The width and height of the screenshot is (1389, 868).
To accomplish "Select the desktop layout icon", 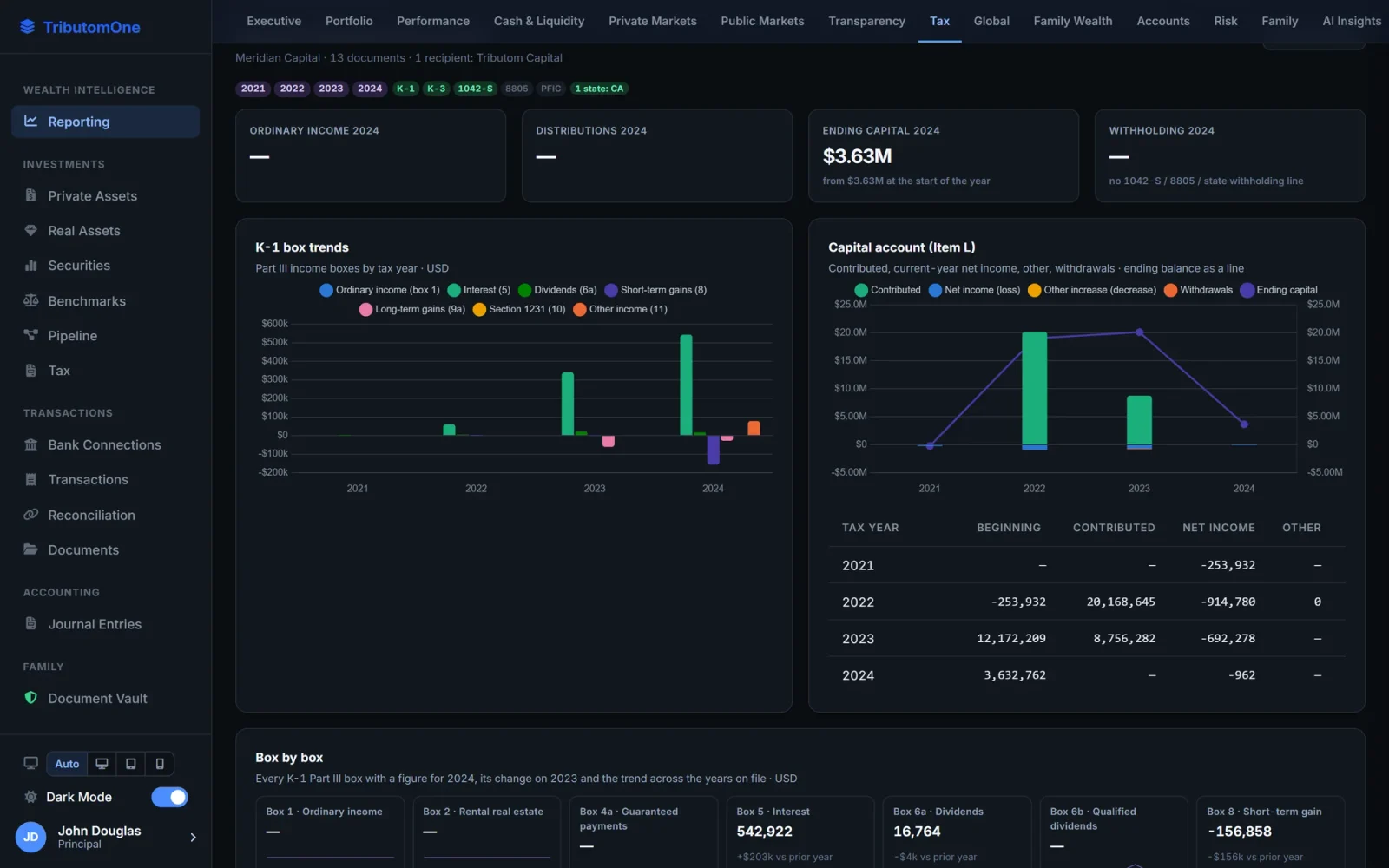I will pos(102,764).
